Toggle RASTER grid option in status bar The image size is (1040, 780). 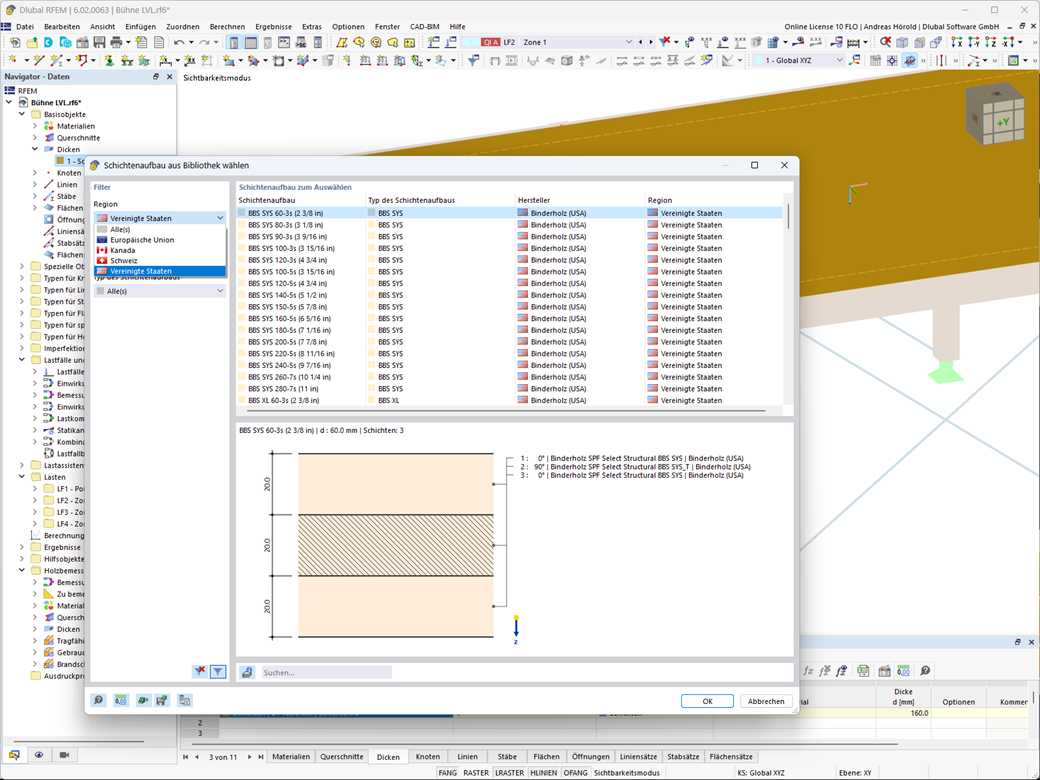click(x=476, y=773)
